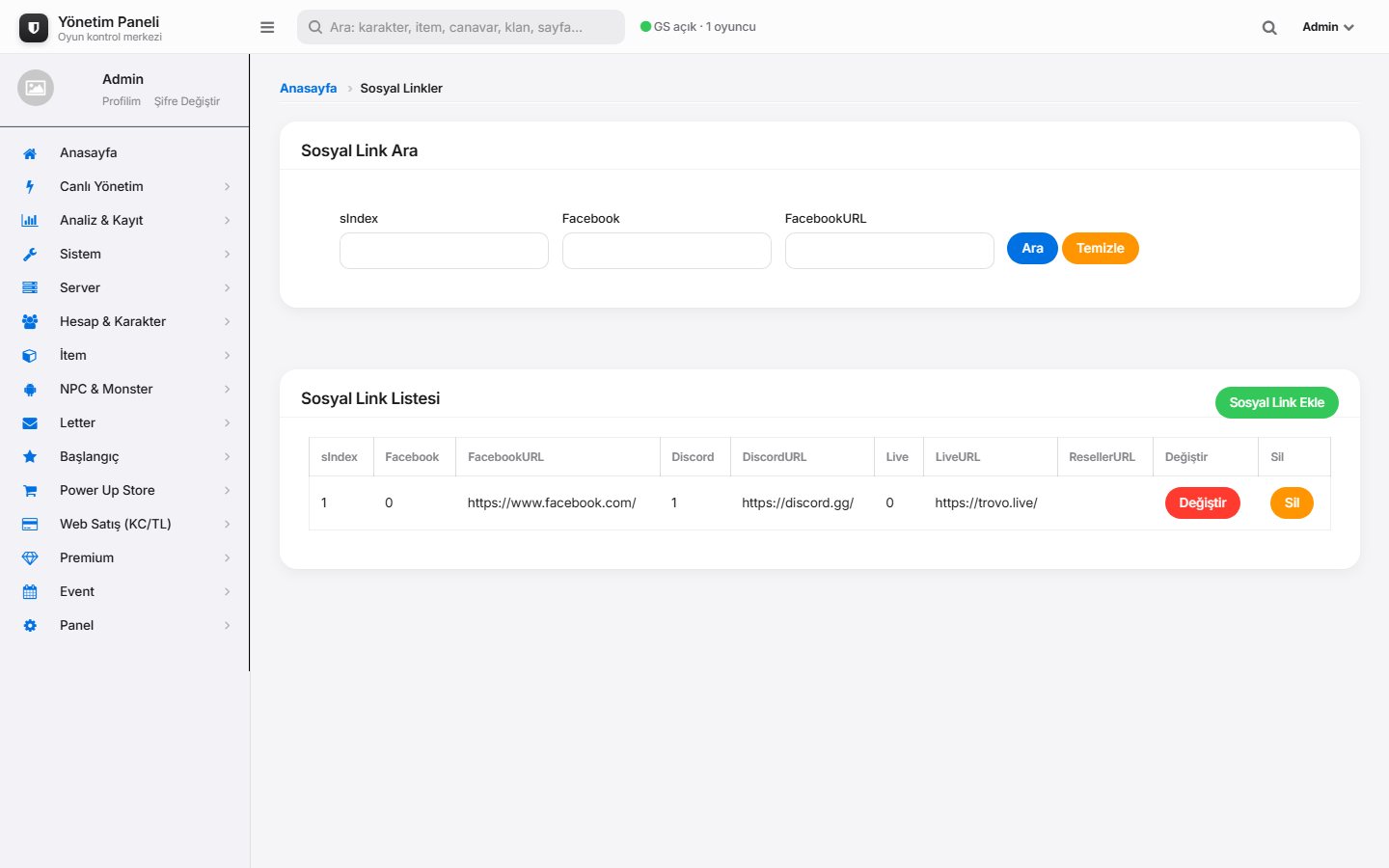
Task: Open the Premium sidebar menu item
Action: [x=124, y=558]
